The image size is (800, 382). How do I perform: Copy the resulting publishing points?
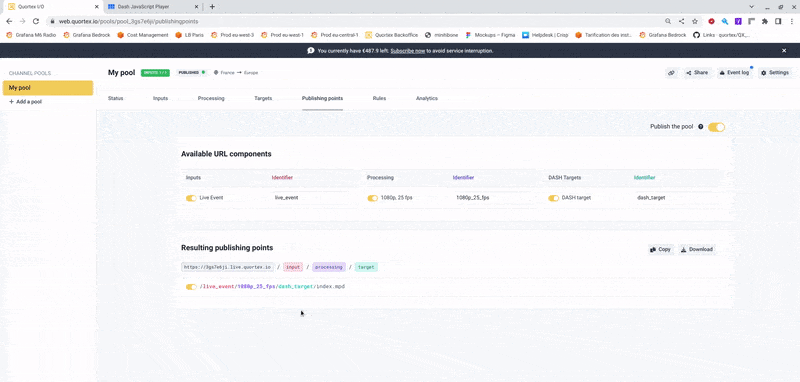click(661, 249)
